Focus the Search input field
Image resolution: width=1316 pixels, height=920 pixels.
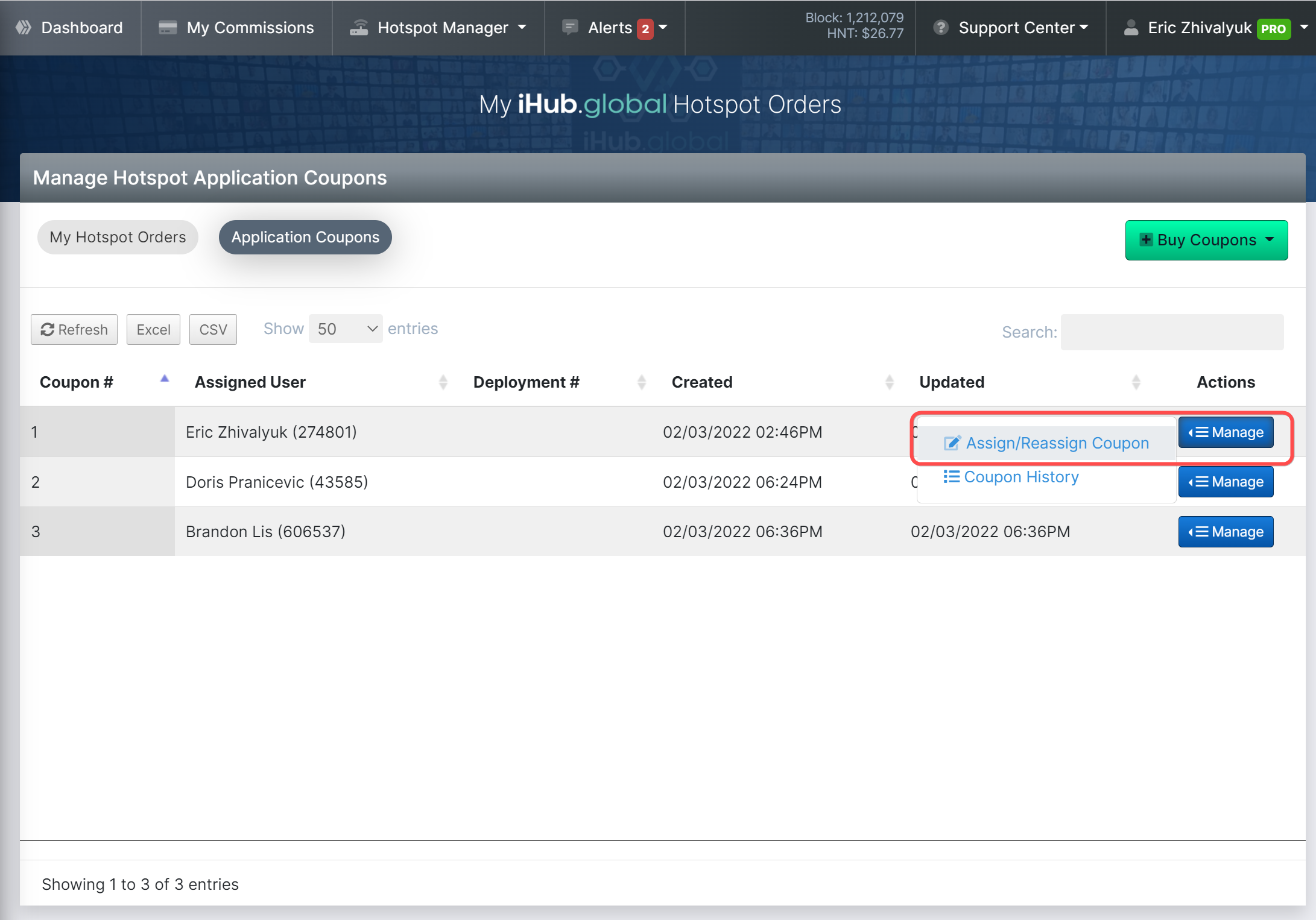coord(1172,332)
